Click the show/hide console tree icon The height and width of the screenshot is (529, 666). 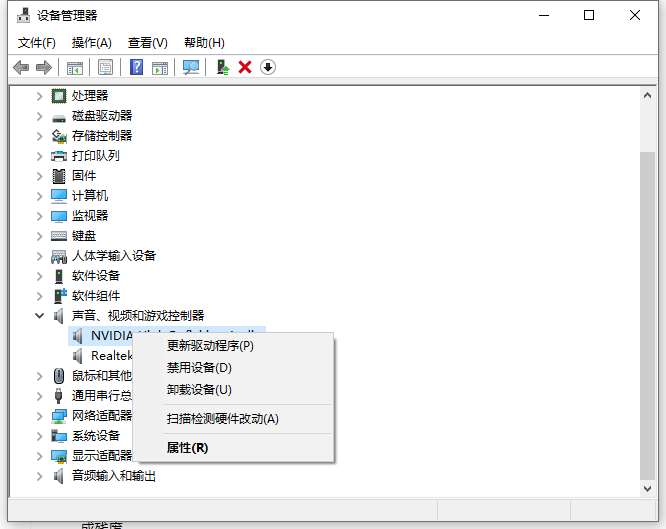coord(75,67)
